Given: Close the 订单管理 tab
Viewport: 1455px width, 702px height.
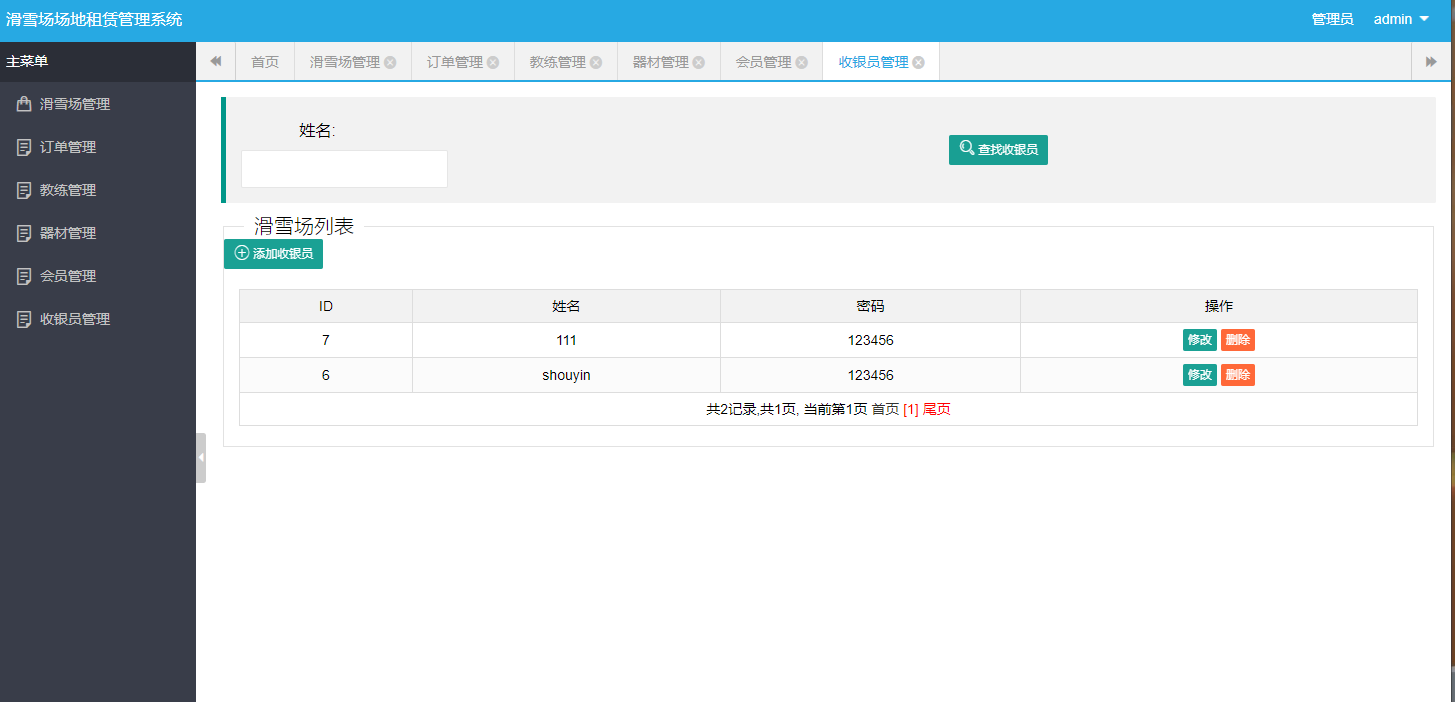Looking at the screenshot, I should point(494,61).
